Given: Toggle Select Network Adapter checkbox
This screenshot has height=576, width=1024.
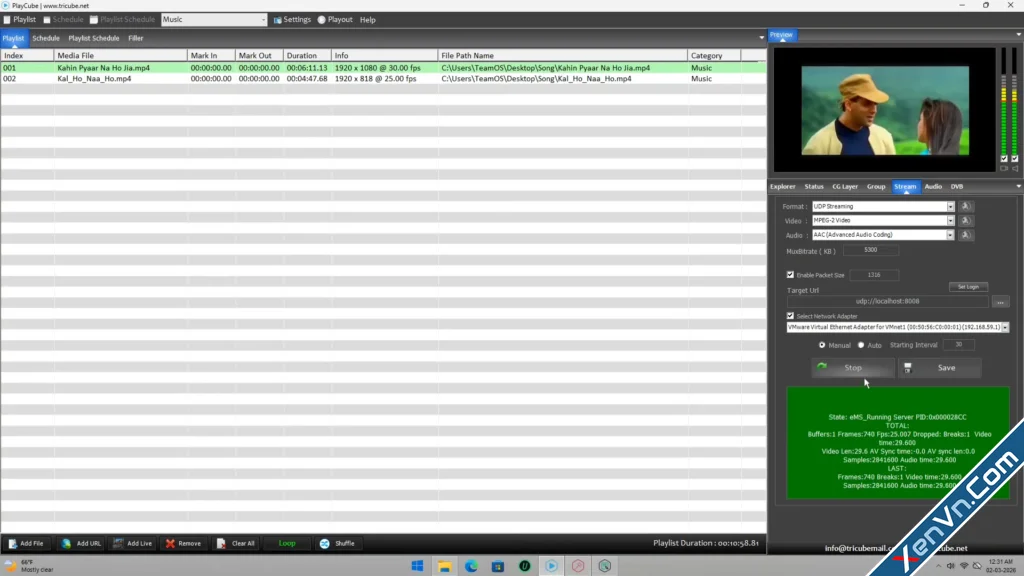Looking at the screenshot, I should [x=790, y=315].
